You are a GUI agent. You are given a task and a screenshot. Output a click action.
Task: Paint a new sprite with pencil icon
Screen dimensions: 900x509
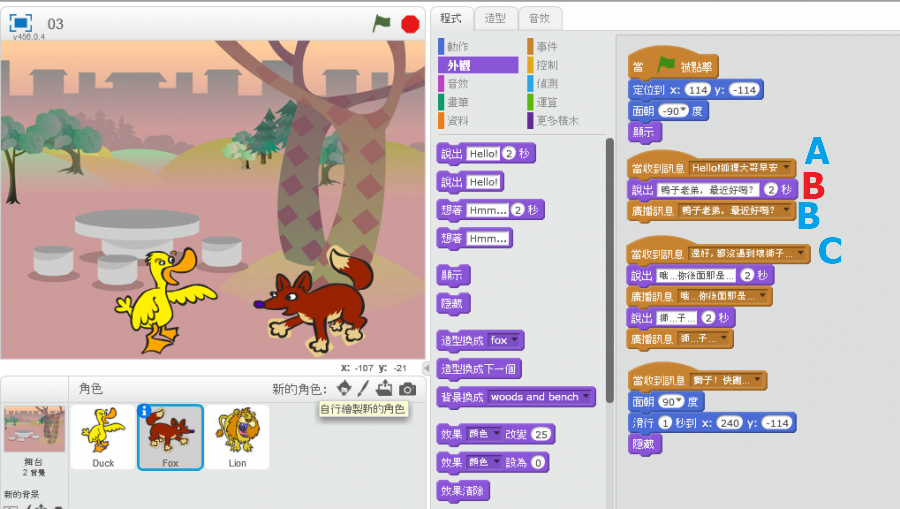(x=364, y=388)
